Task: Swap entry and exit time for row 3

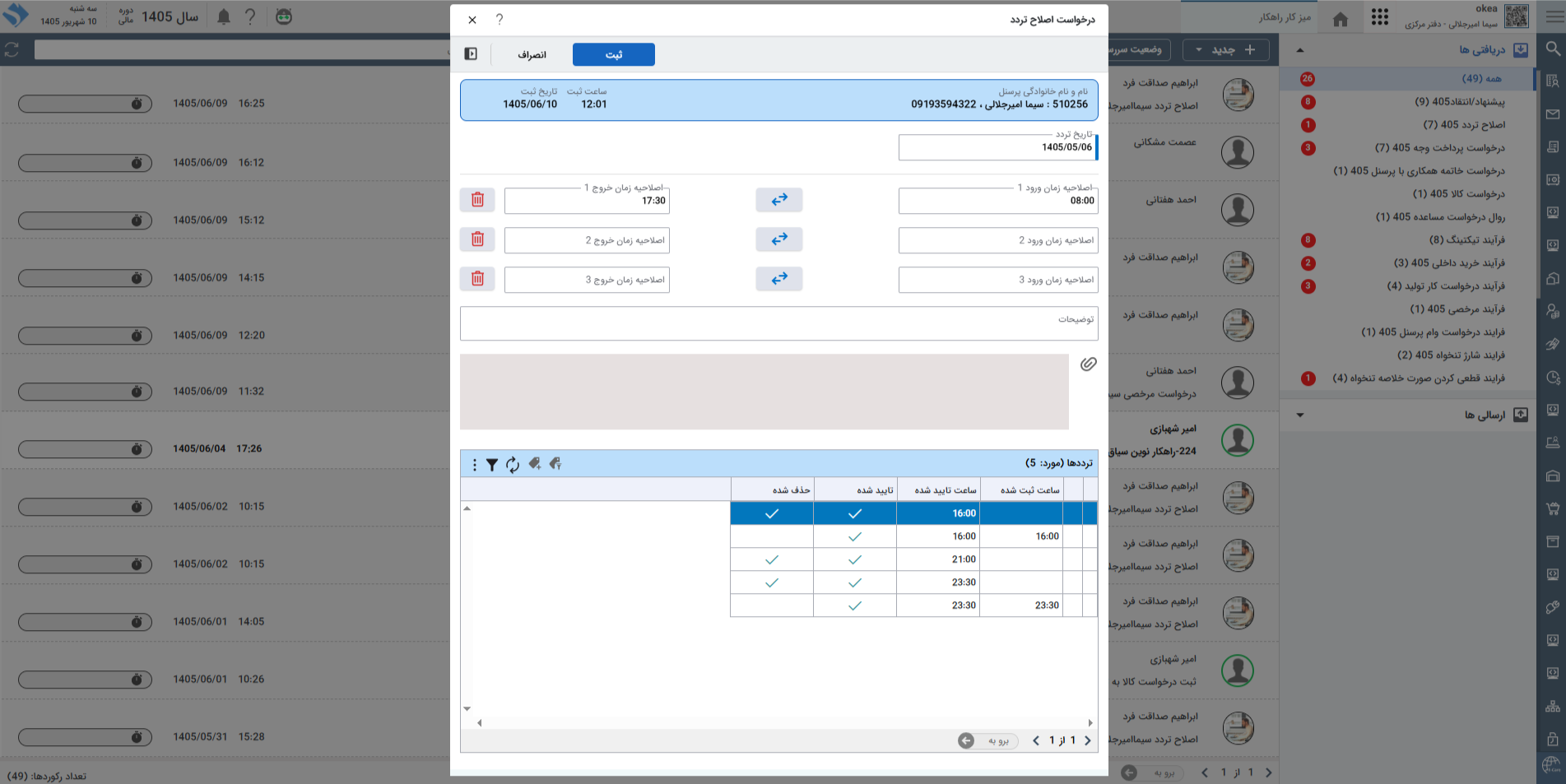Action: point(779,278)
